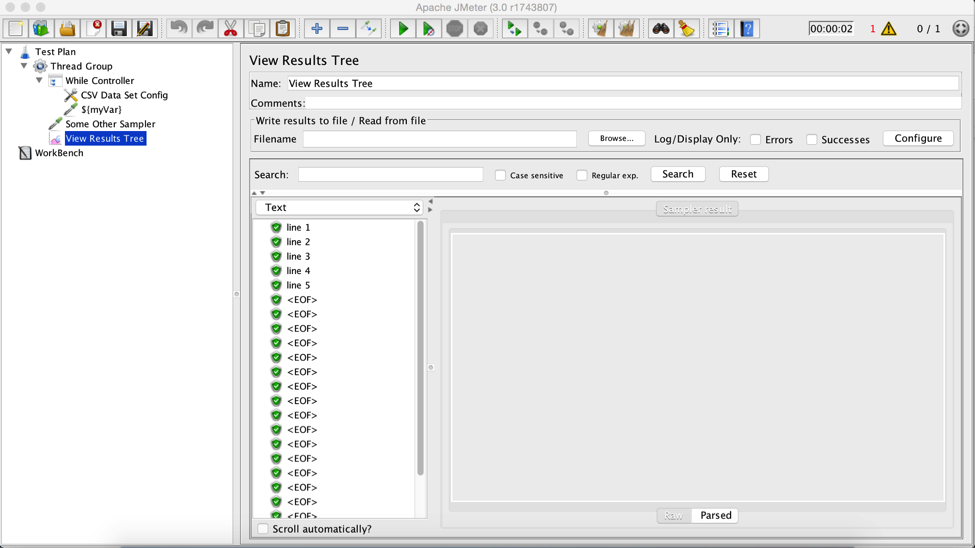Start the test with green play icon
Image resolution: width=975 pixels, height=548 pixels.
point(403,29)
